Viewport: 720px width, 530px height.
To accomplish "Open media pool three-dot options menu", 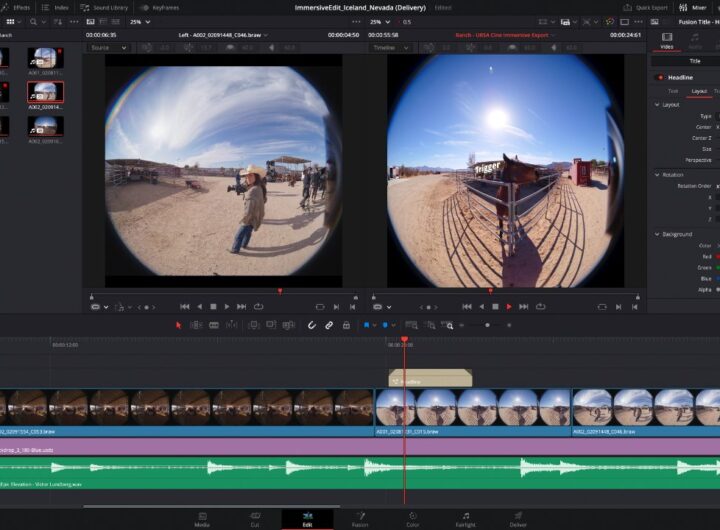I will click(x=73, y=22).
